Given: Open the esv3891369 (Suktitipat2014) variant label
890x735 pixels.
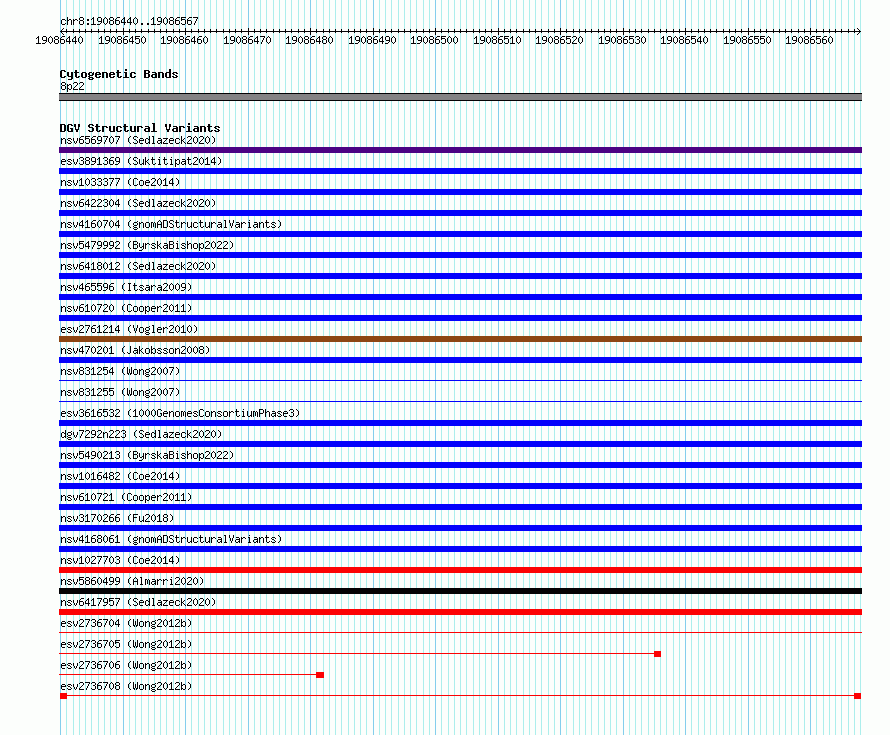Looking at the screenshot, I should pos(141,161).
